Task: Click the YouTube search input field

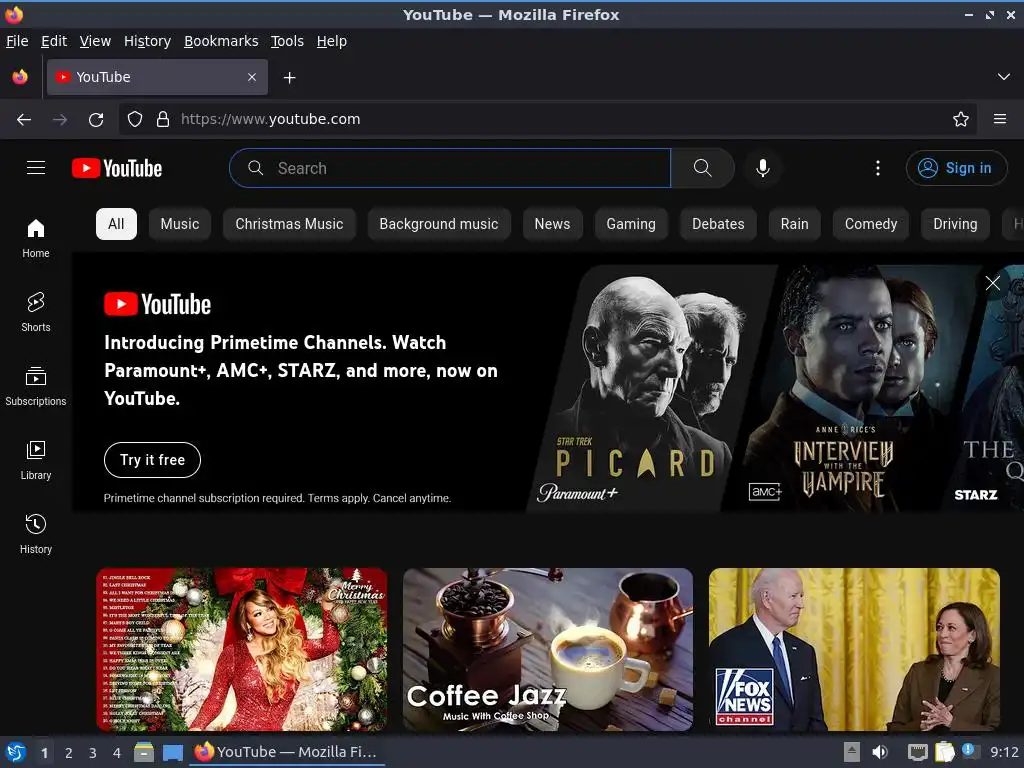Action: [451, 168]
